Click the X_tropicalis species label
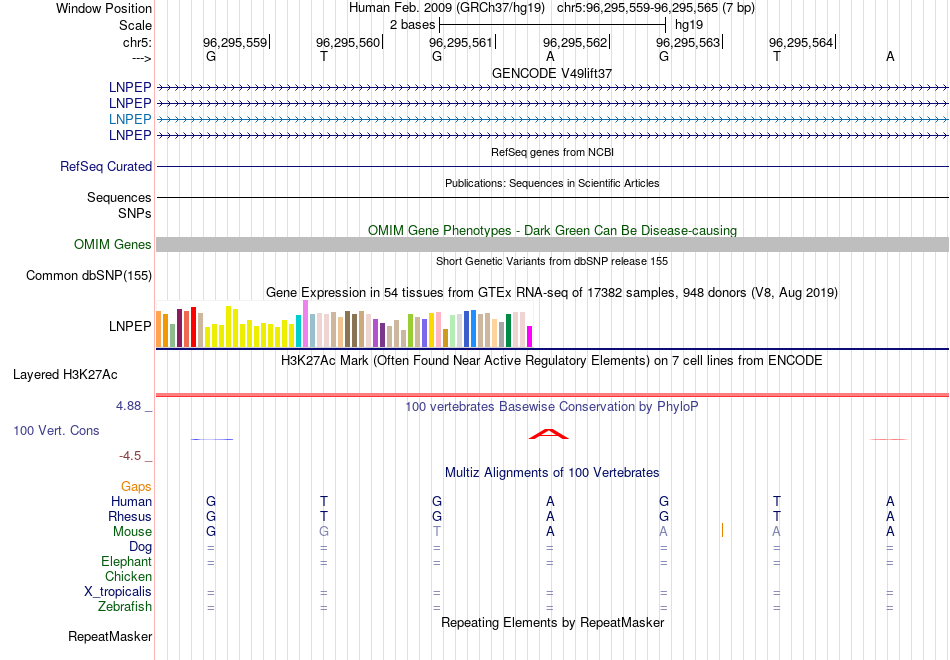 pos(118,592)
